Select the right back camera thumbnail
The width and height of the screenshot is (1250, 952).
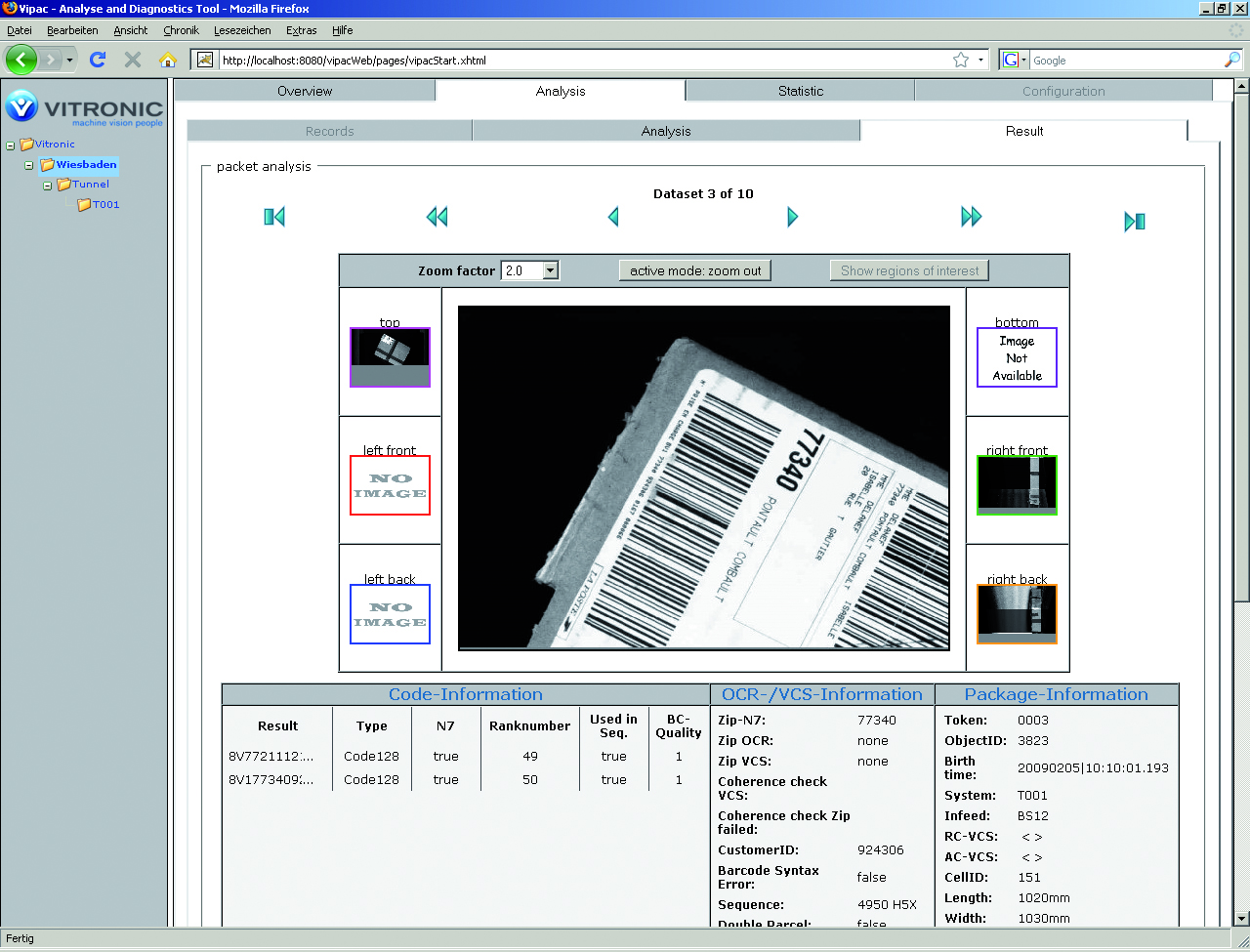(x=1017, y=614)
